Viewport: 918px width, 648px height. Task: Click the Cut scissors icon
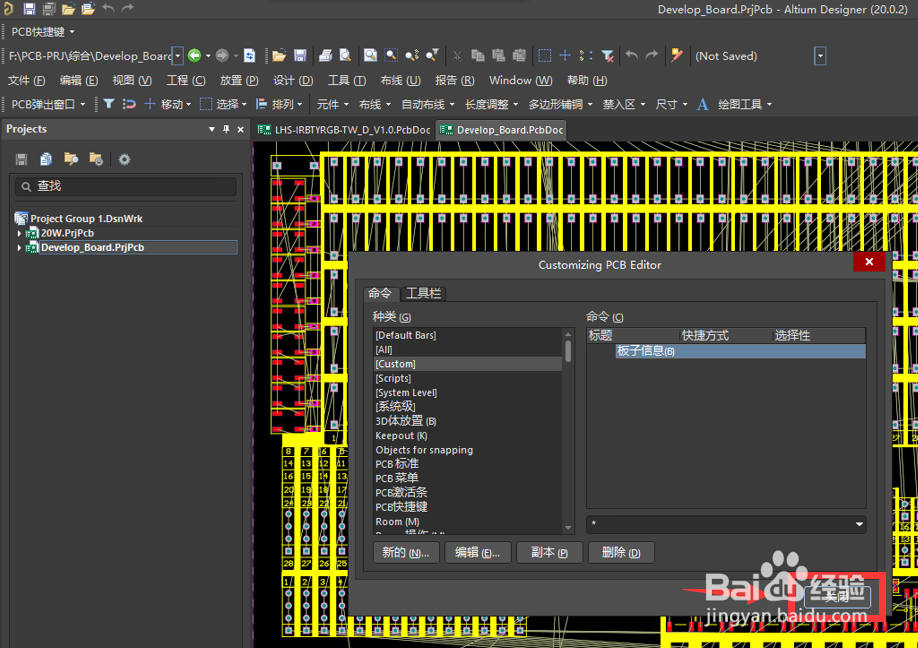457,56
